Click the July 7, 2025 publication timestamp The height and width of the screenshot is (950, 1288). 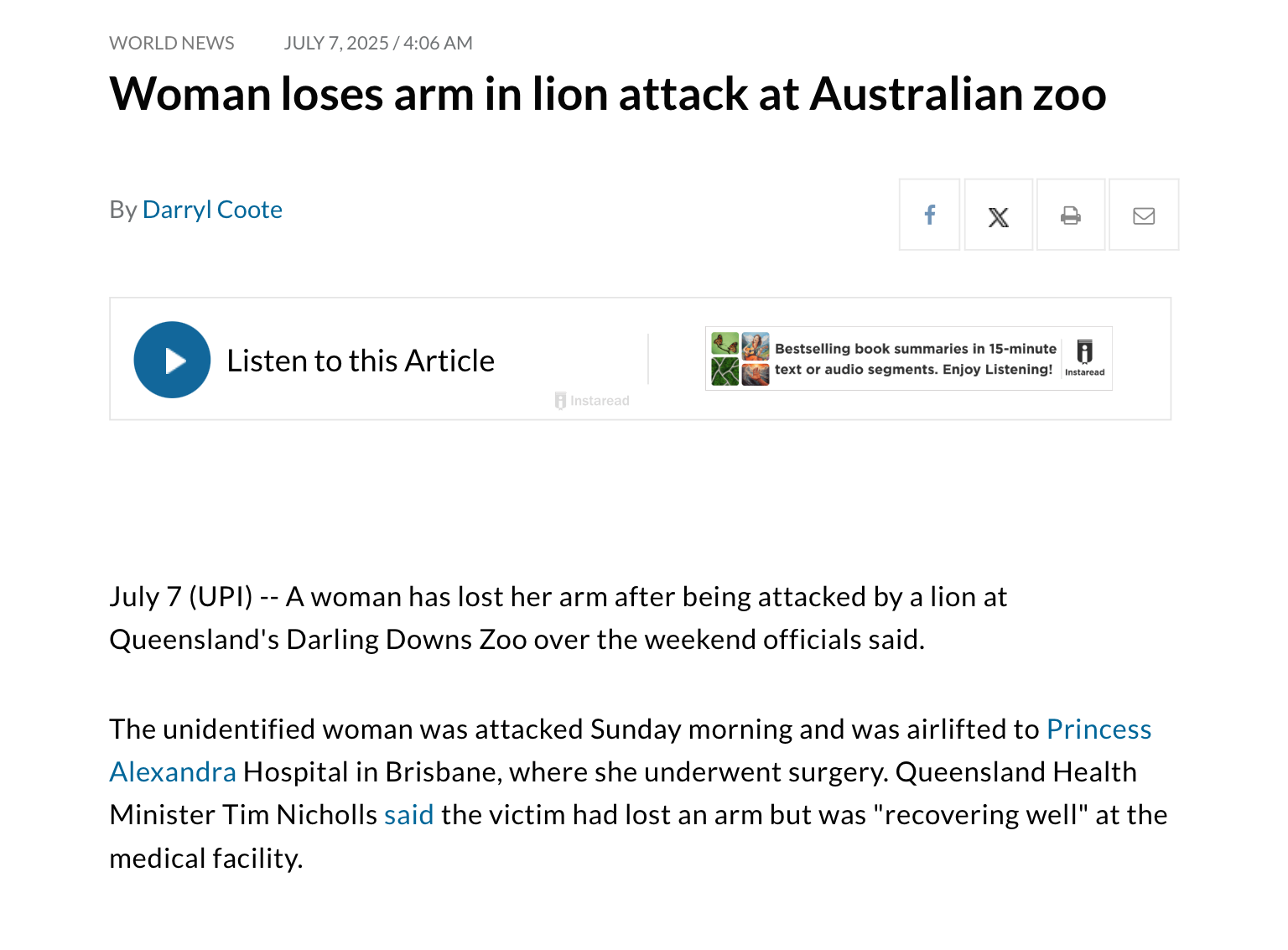pos(378,44)
